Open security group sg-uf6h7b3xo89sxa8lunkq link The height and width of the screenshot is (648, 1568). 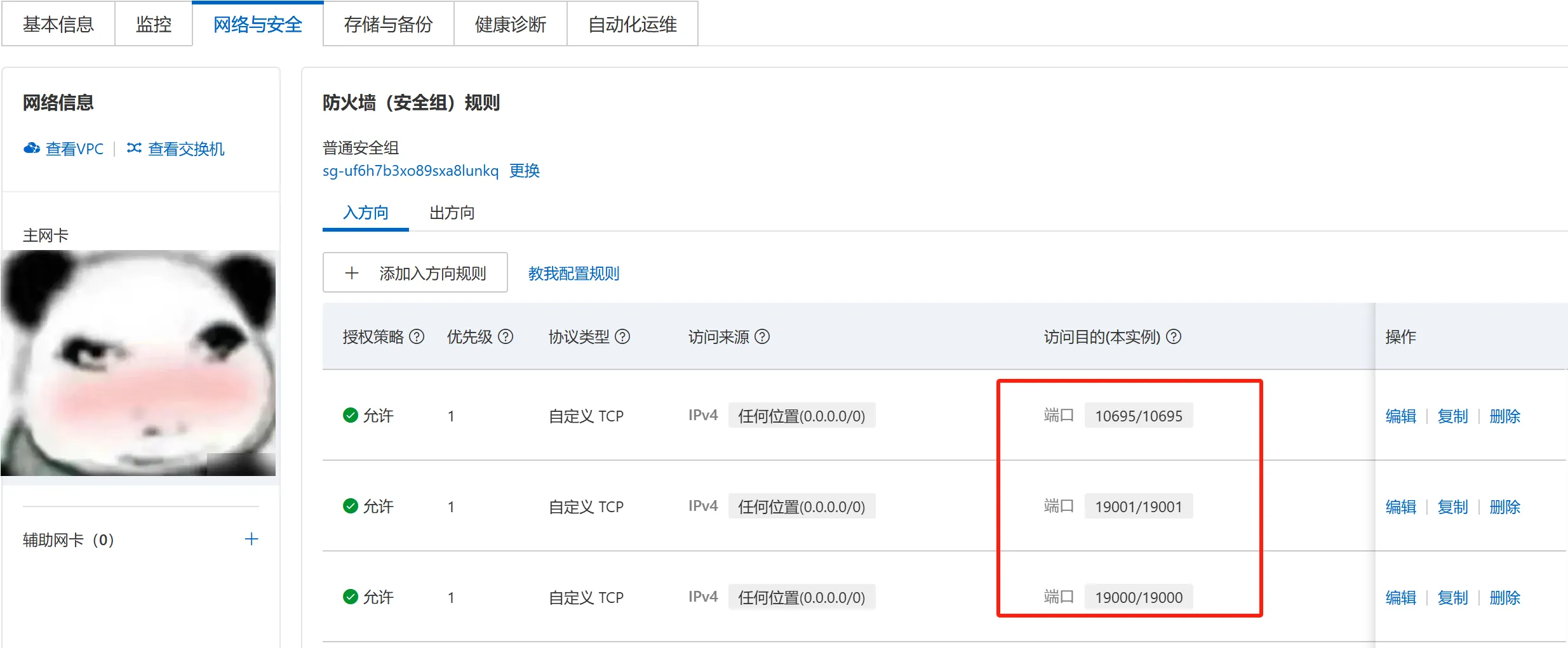click(x=410, y=171)
